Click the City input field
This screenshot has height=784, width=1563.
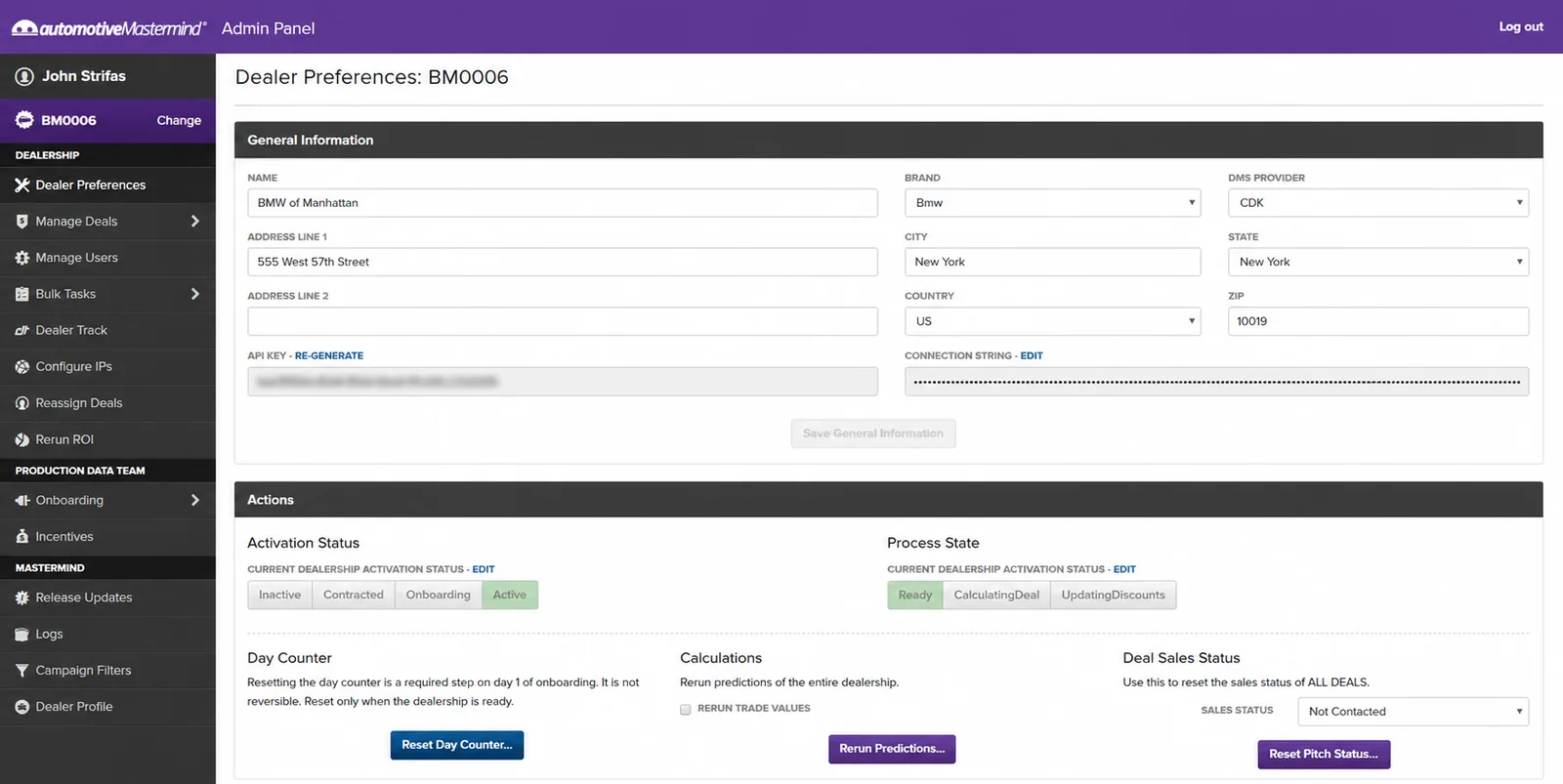(1053, 262)
